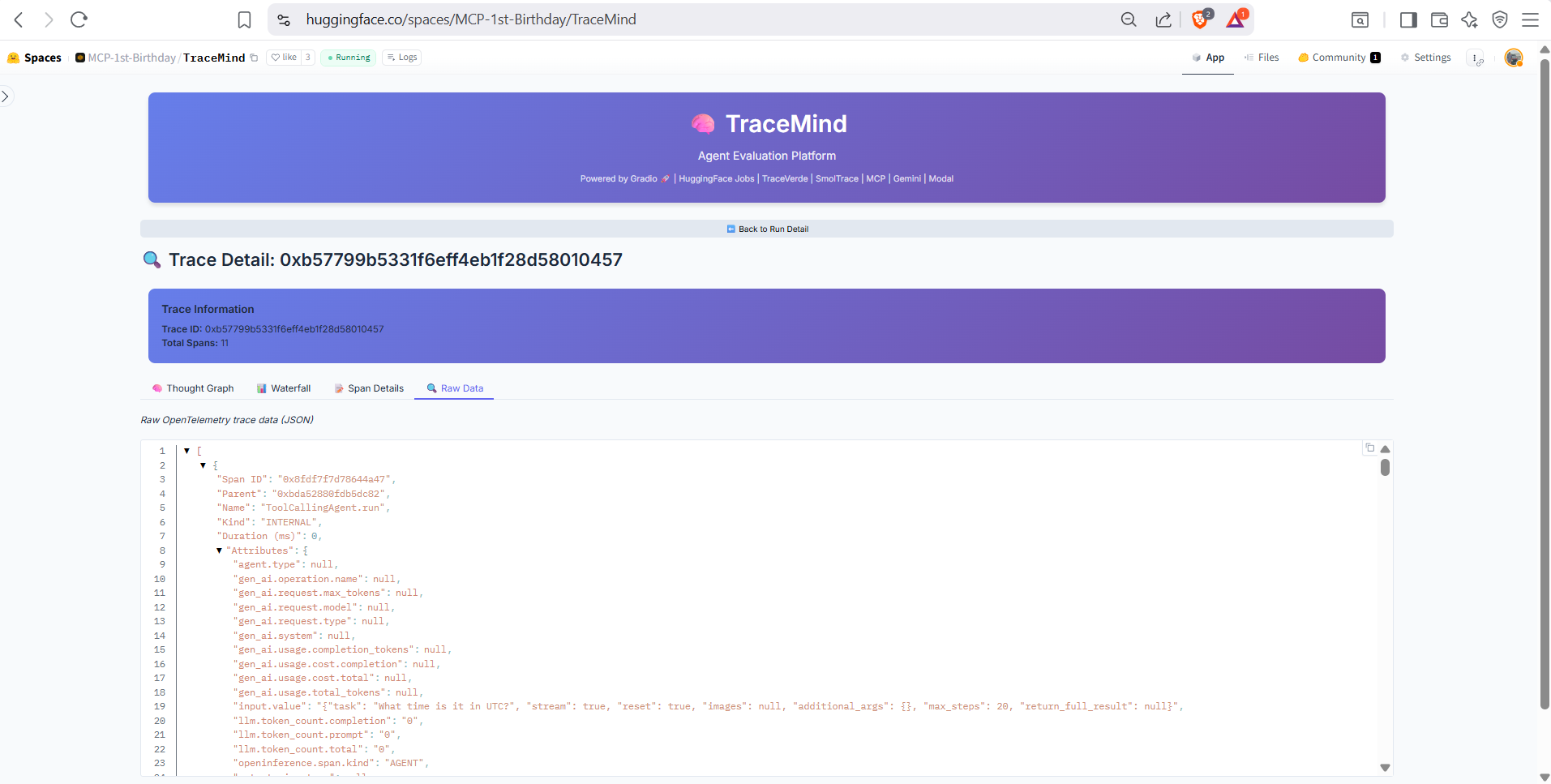Click the "openinference.span.kind" AGENT line
The width and height of the screenshot is (1551, 784).
(332, 763)
